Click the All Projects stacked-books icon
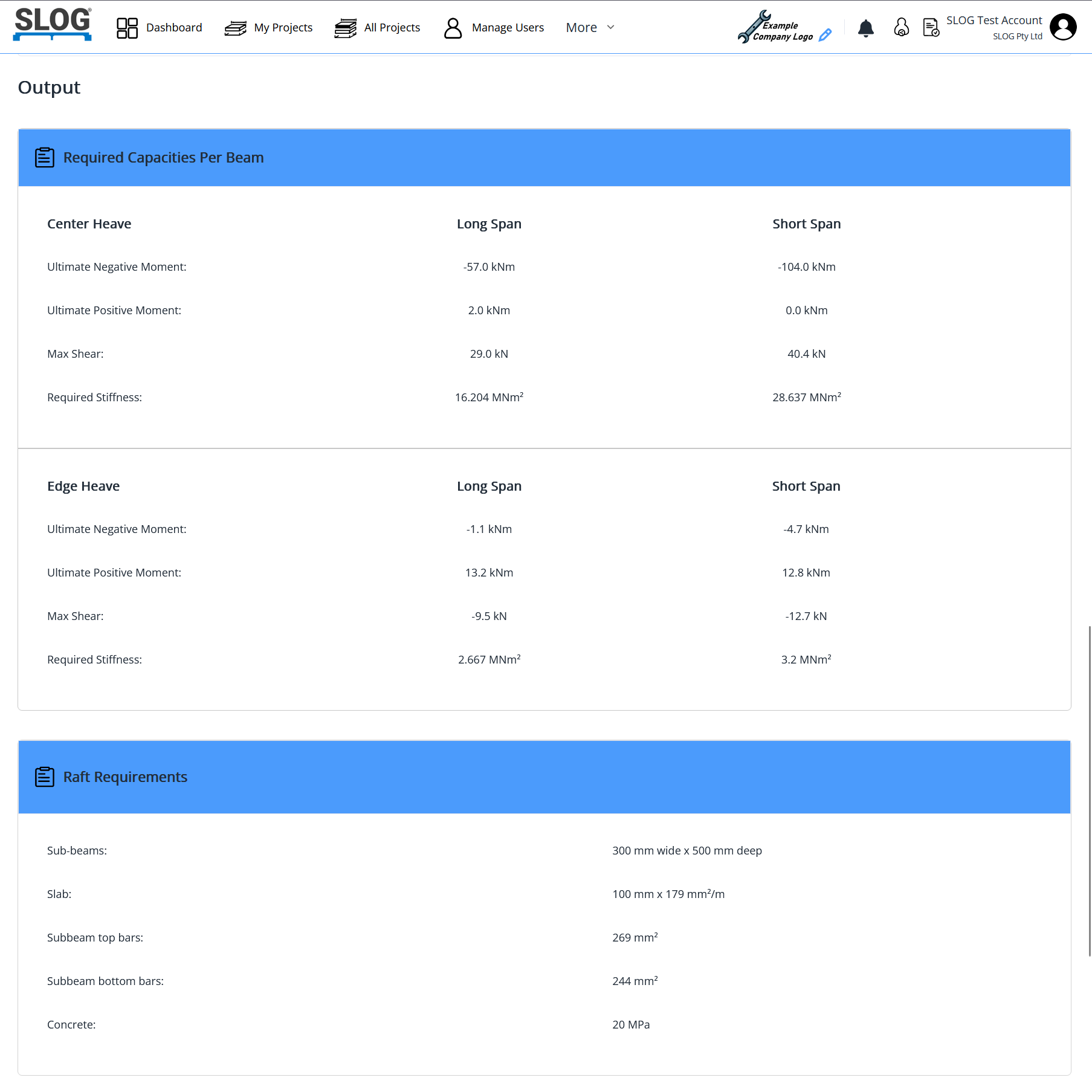 pos(346,28)
